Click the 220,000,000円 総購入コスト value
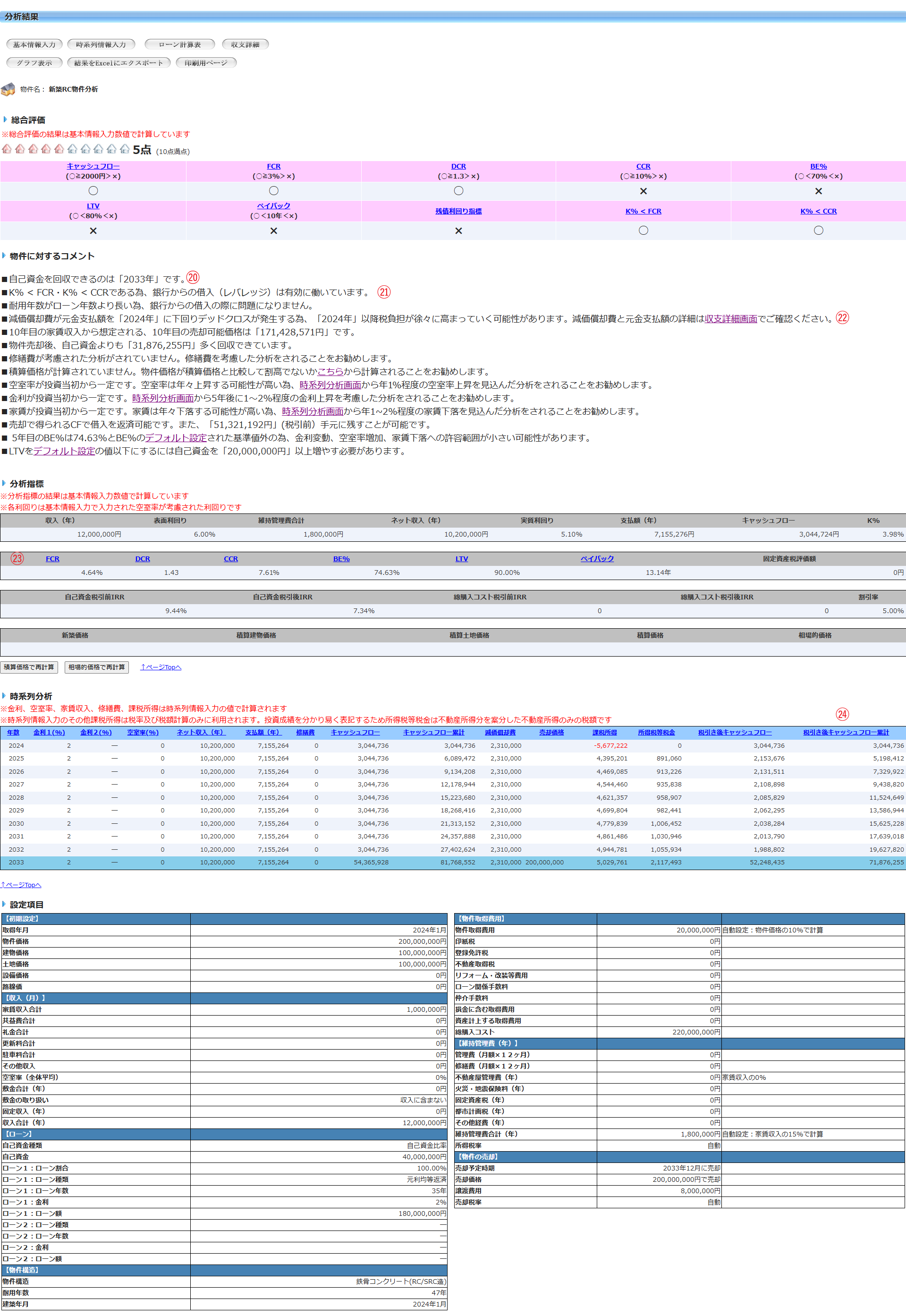 click(x=696, y=1032)
